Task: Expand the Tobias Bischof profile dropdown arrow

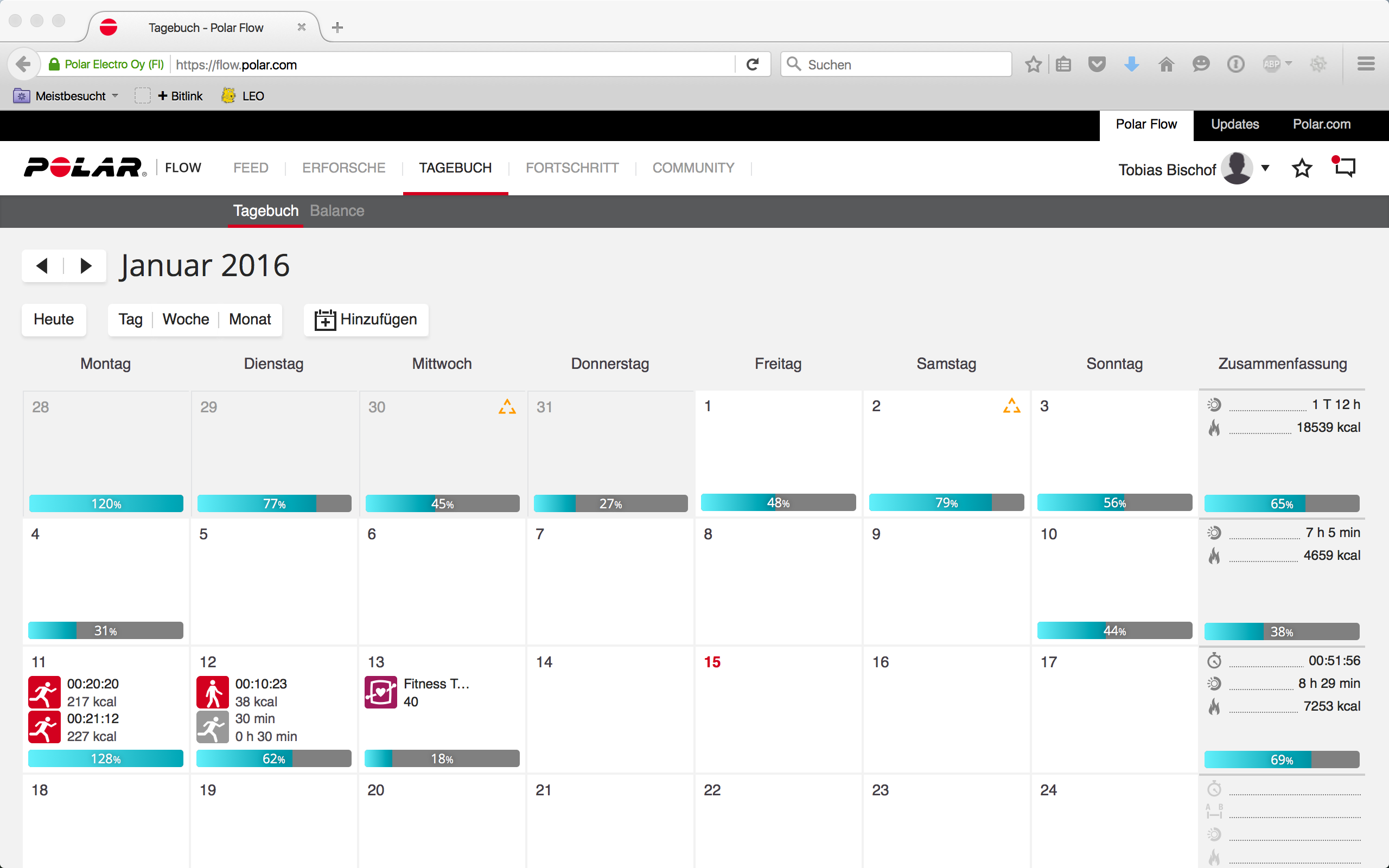Action: [x=1265, y=168]
